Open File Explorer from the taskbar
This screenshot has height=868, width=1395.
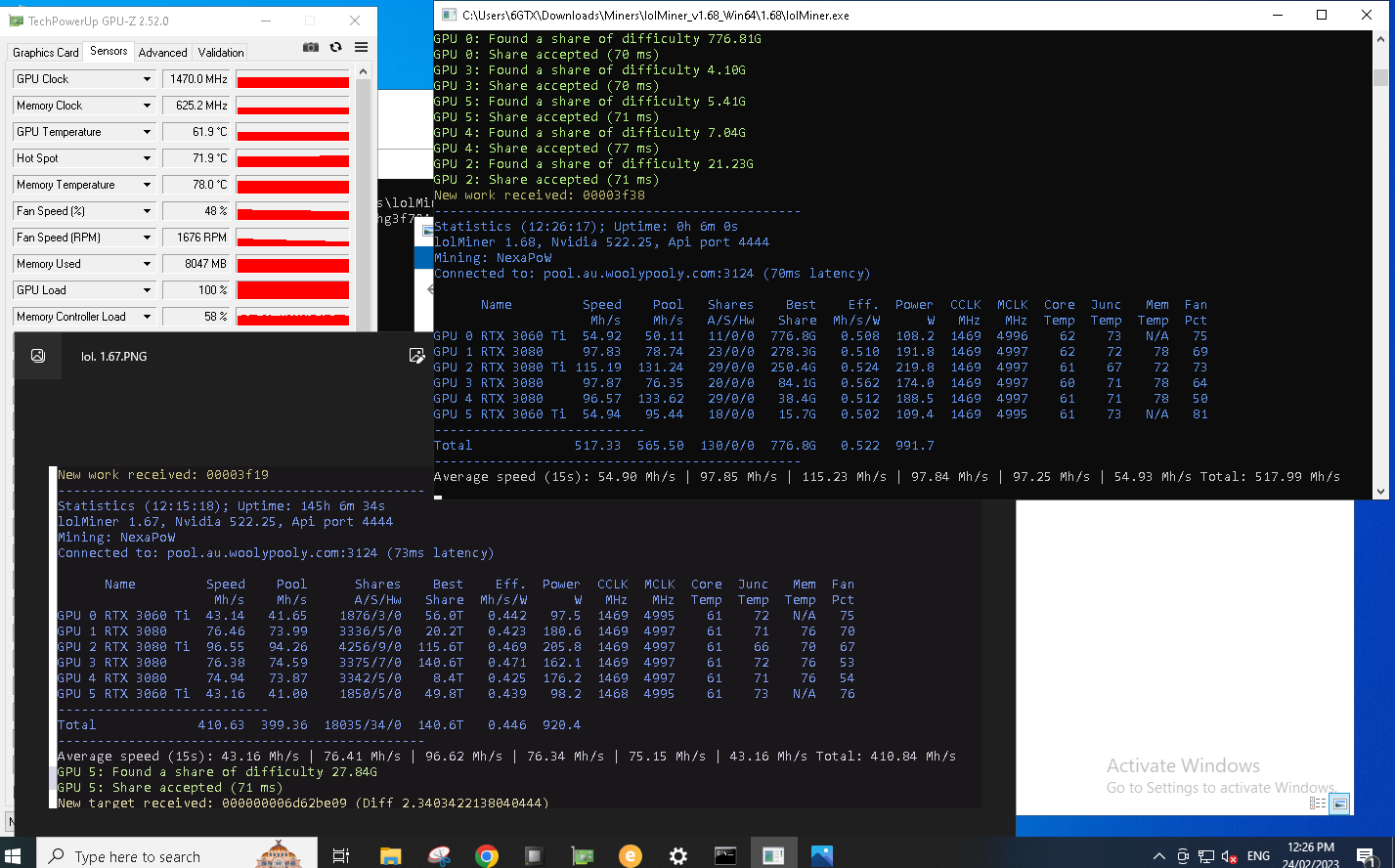[x=391, y=856]
